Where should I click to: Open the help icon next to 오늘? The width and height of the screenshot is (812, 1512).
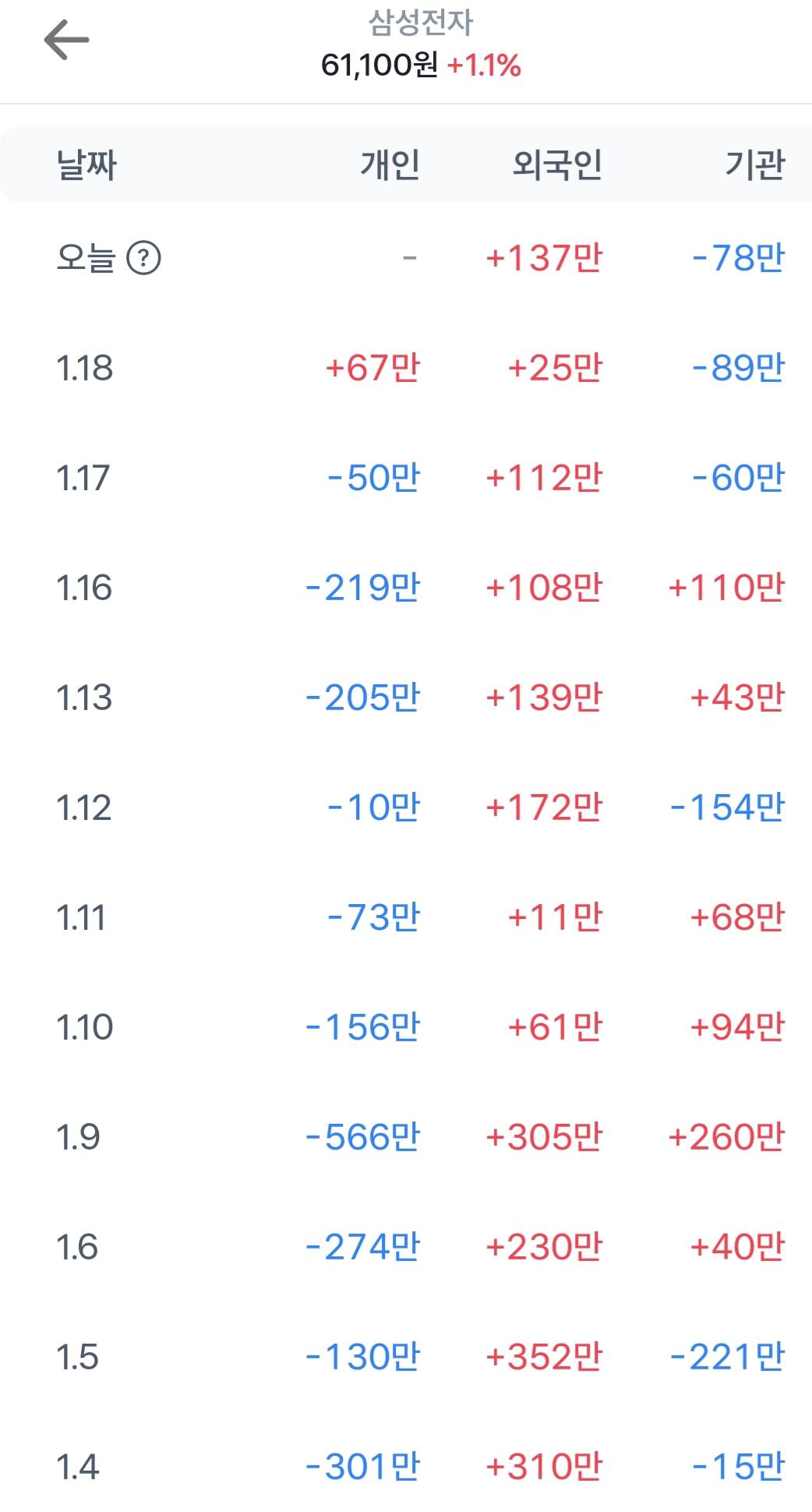143,258
